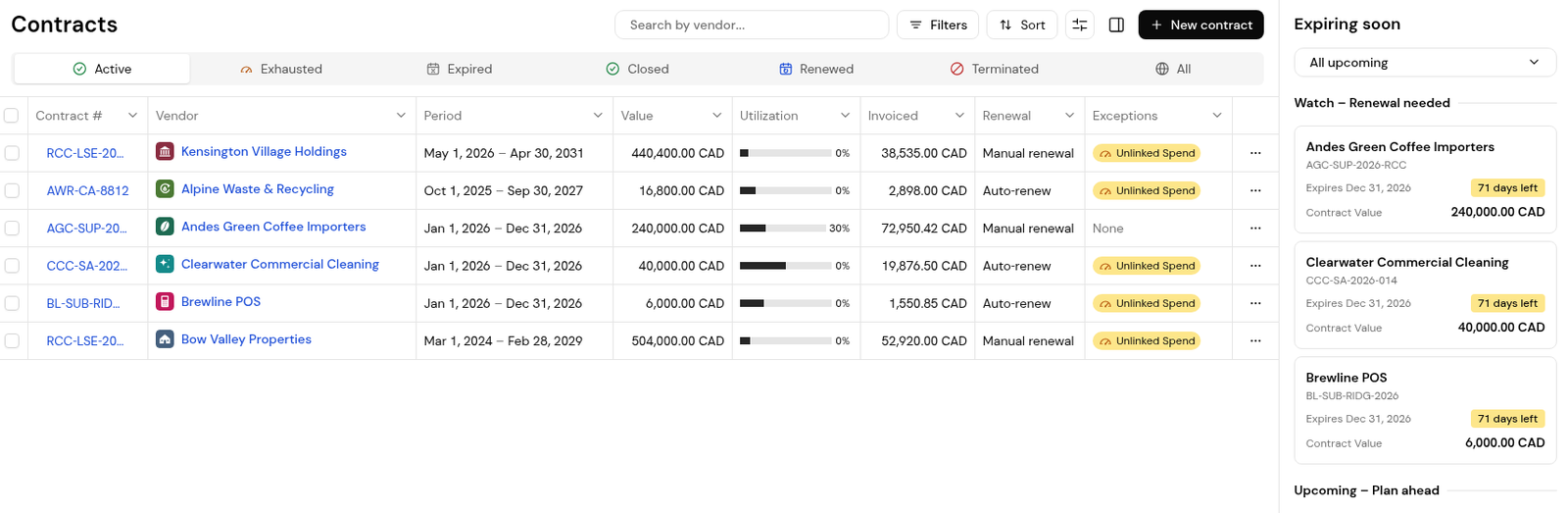Open the Sort button
Screen dimensions: 1568x513
click(x=1021, y=25)
